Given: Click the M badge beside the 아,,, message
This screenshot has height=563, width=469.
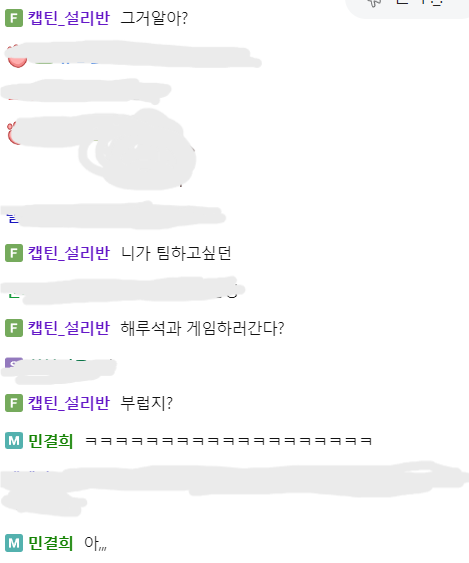Looking at the screenshot, I should coord(14,543).
